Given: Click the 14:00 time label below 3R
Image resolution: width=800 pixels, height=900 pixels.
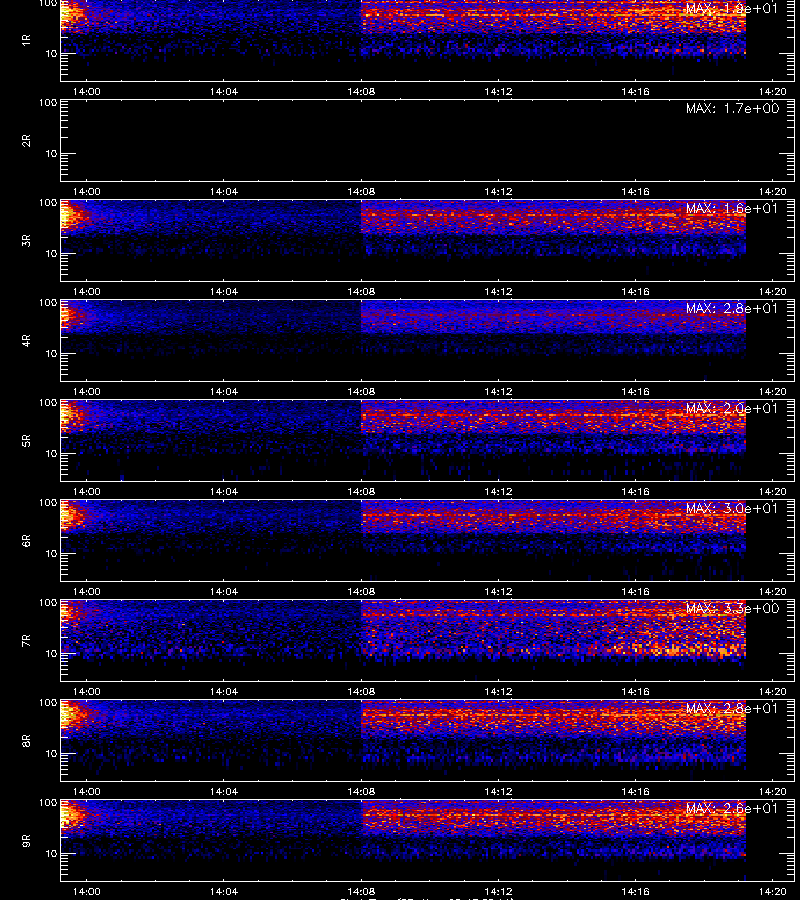Looking at the screenshot, I should click(x=87, y=292).
